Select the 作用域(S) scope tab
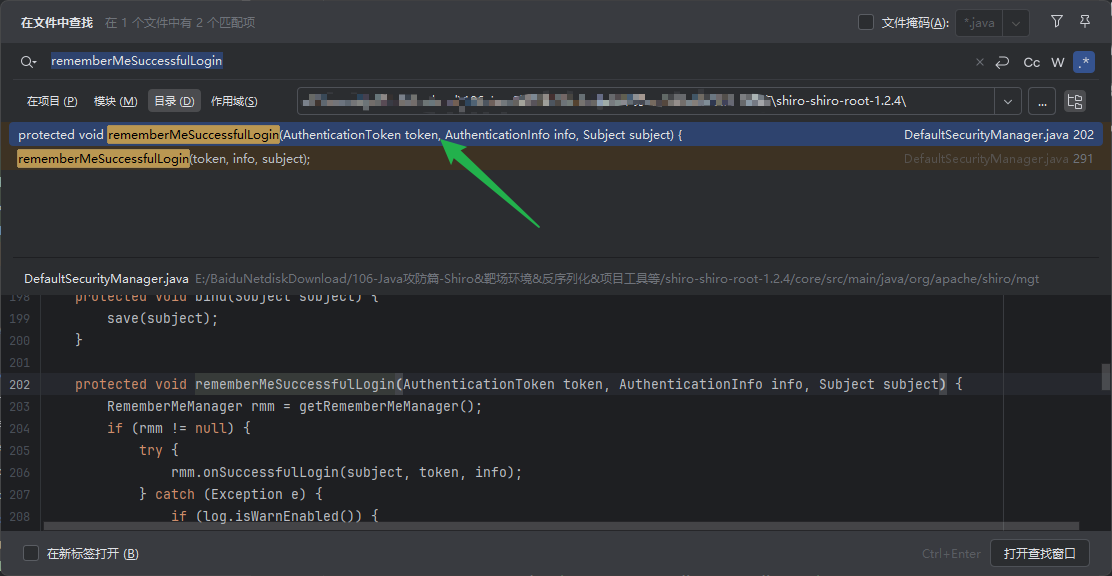Image resolution: width=1112 pixels, height=576 pixels. 234,101
